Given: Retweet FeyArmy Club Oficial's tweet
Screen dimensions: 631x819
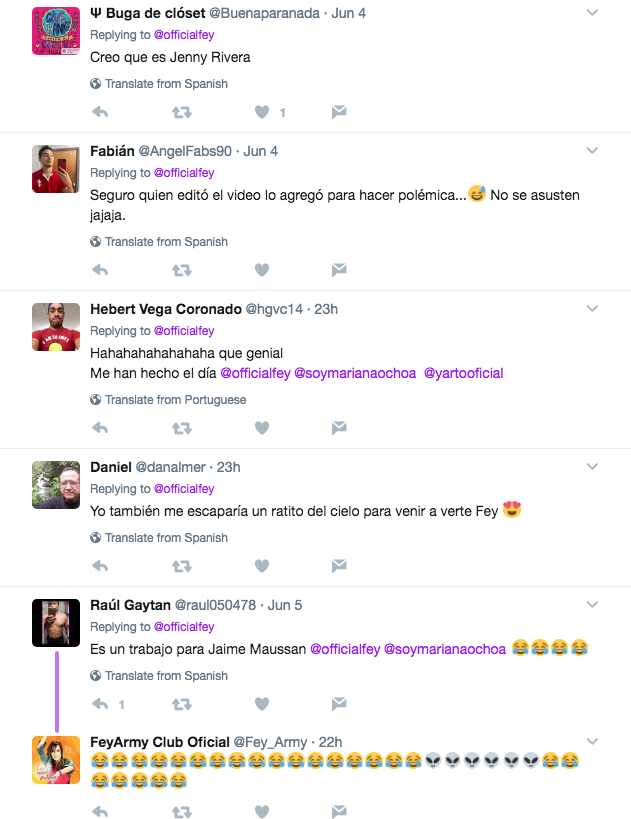Looking at the screenshot, I should [181, 811].
